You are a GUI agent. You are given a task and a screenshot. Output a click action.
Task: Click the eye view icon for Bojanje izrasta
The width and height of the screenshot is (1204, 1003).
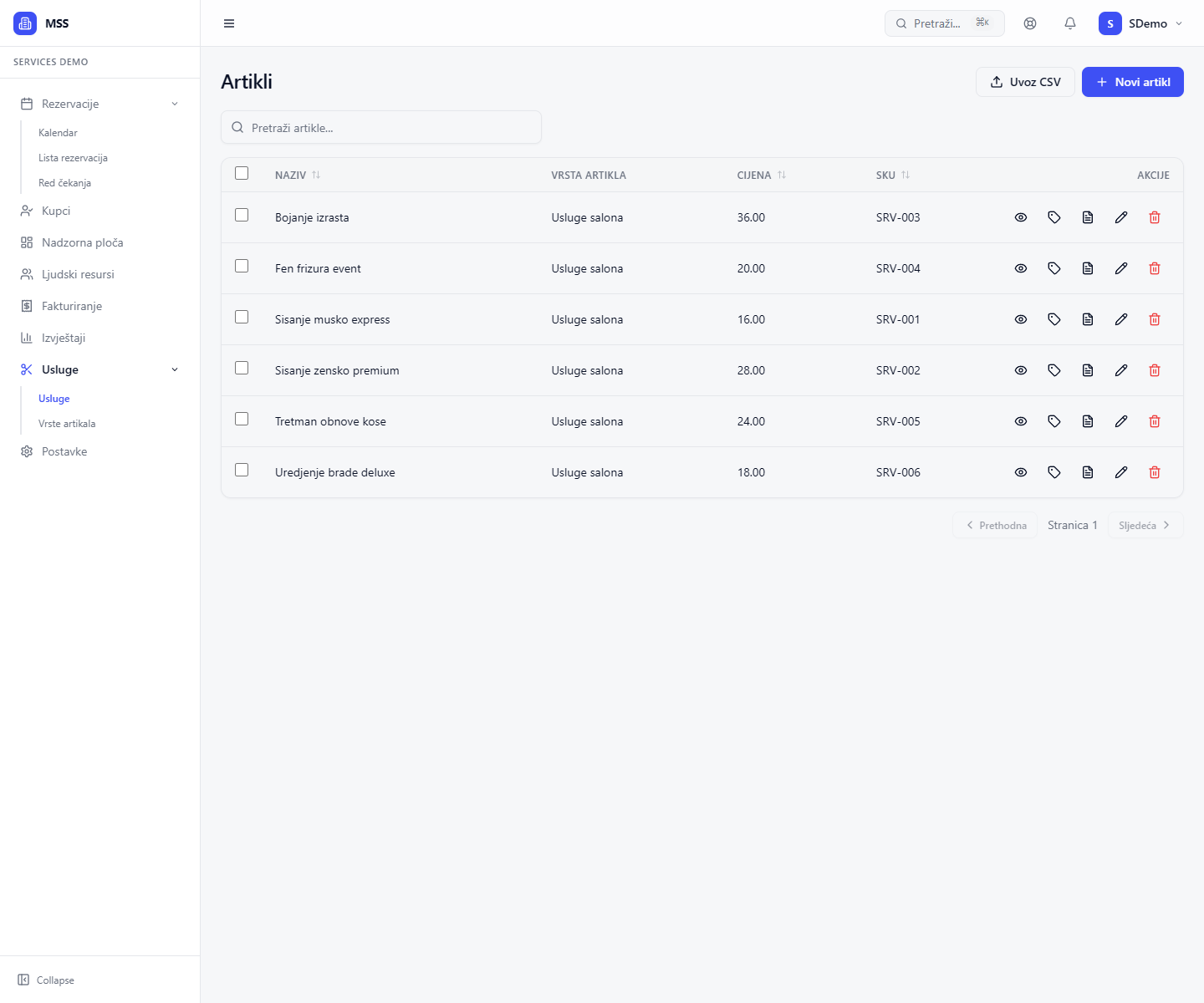click(1021, 217)
